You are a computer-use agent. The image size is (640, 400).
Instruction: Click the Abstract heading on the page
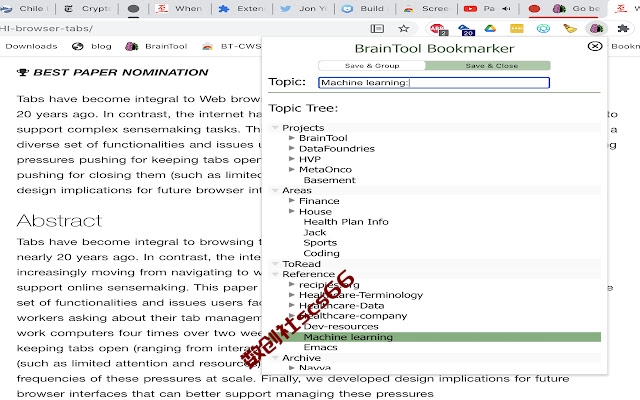click(x=59, y=221)
